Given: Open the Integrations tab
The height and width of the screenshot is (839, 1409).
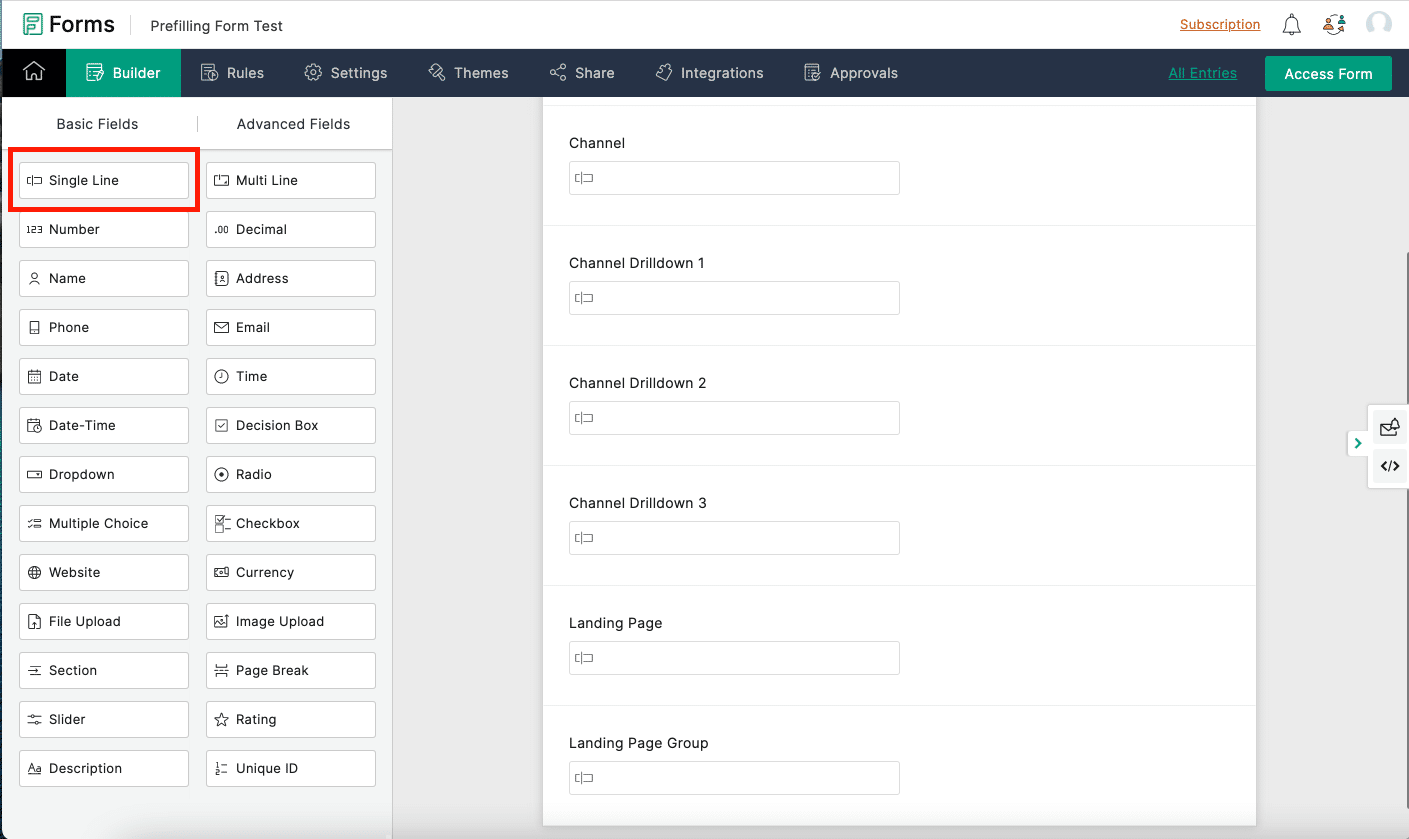Looking at the screenshot, I should tap(709, 72).
